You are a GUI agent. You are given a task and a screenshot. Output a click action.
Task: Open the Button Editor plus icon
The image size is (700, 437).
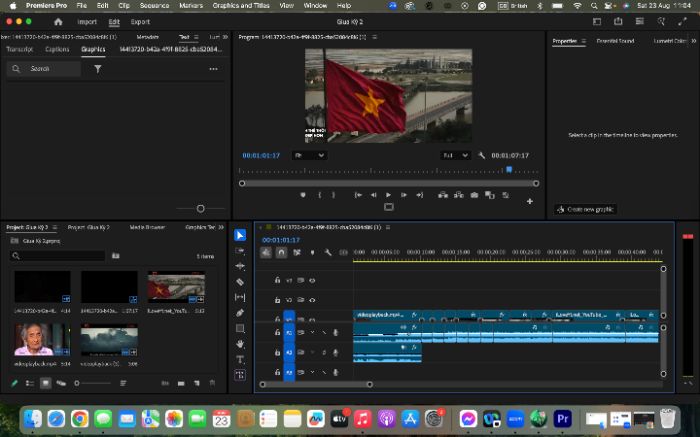[x=529, y=201]
